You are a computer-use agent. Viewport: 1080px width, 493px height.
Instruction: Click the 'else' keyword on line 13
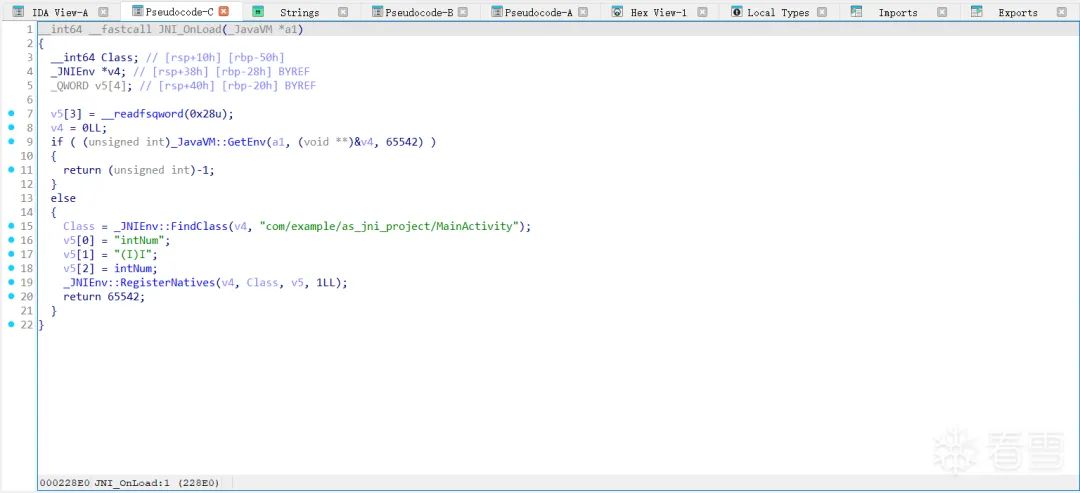(63, 199)
